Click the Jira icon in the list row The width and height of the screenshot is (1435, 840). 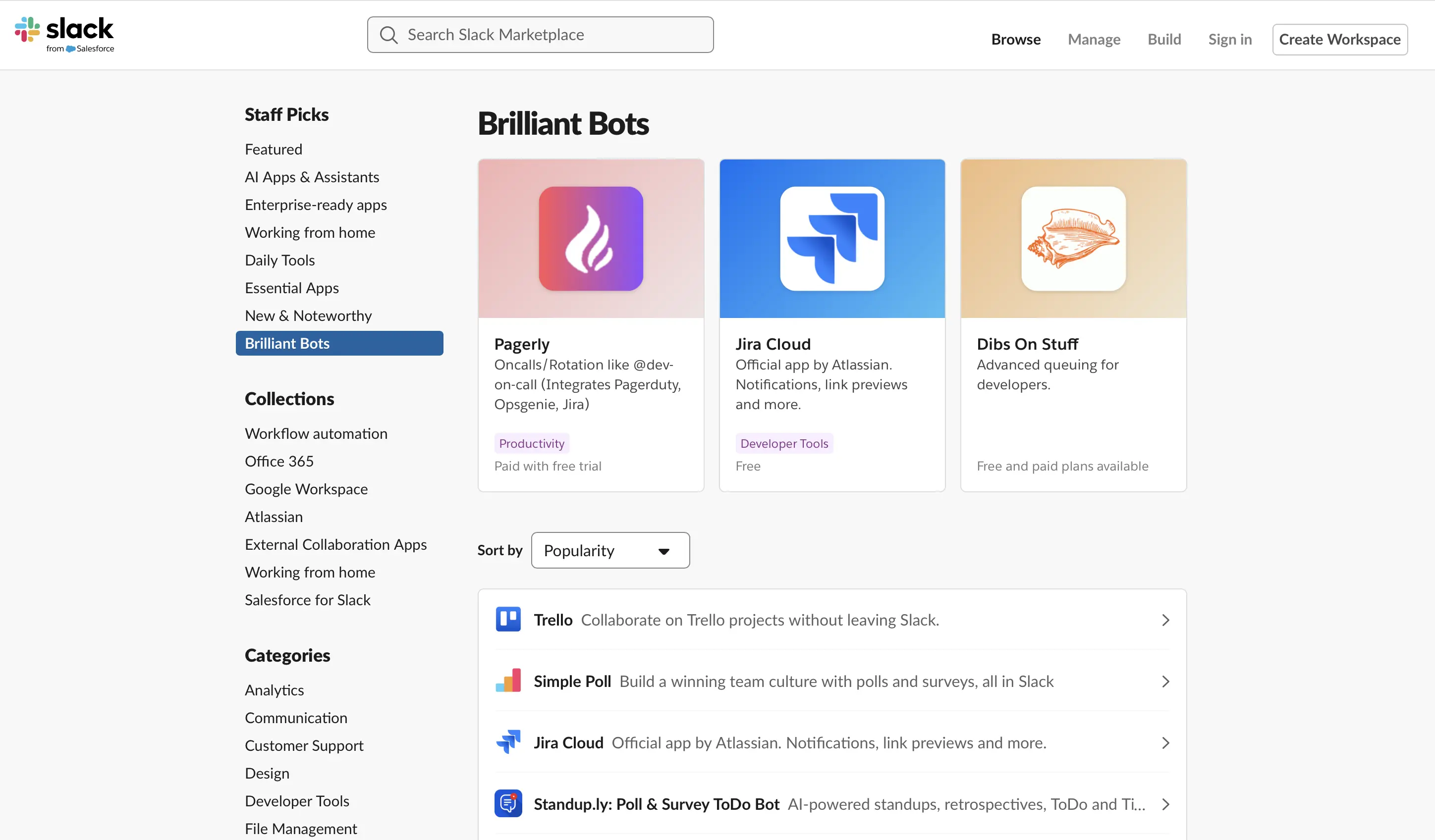(508, 742)
